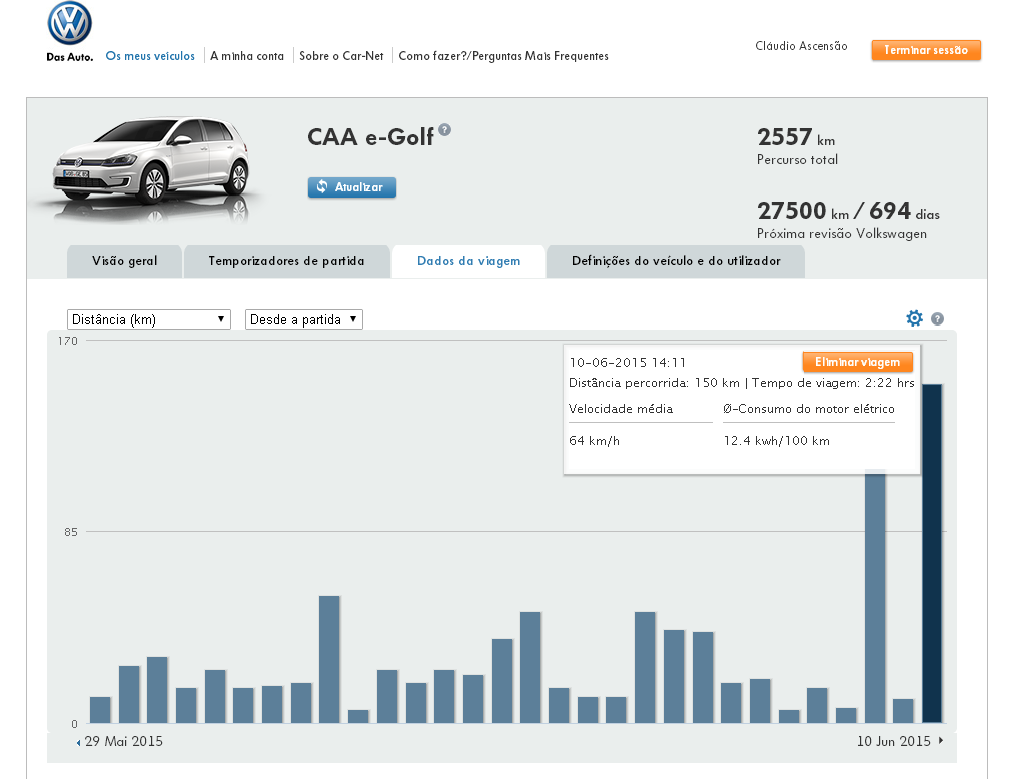Click the CAA e-Golf vehicle title
Image resolution: width=1022 pixels, height=779 pixels.
[x=370, y=137]
